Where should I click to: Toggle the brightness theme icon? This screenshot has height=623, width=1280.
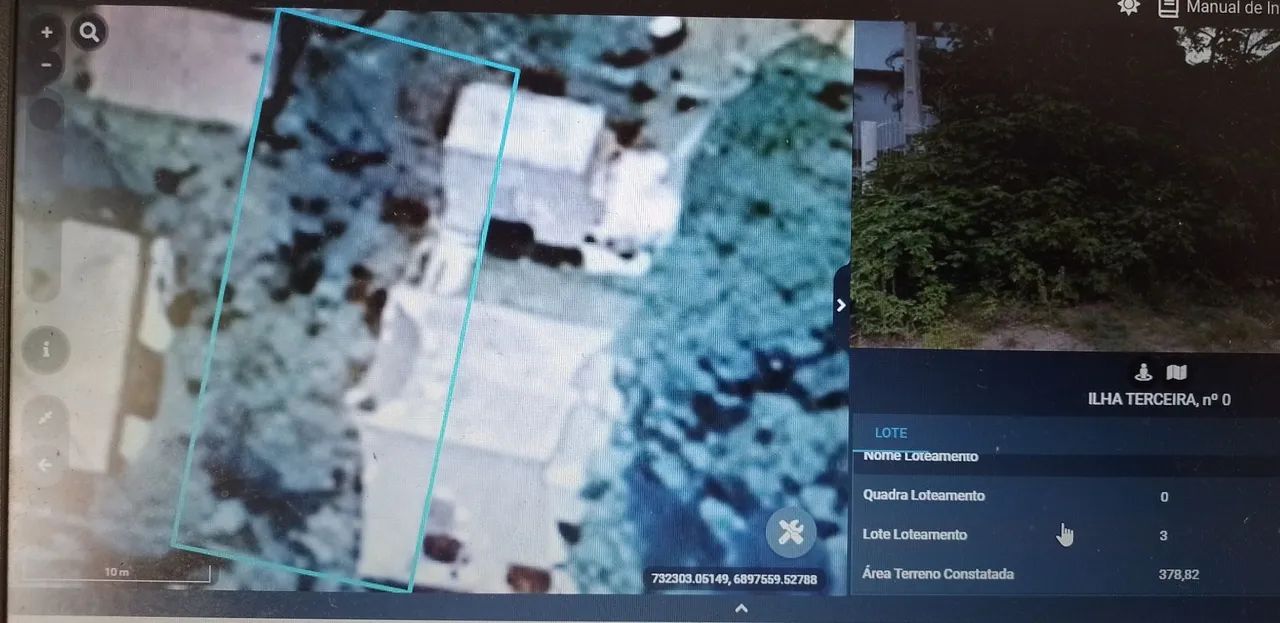1128,7
